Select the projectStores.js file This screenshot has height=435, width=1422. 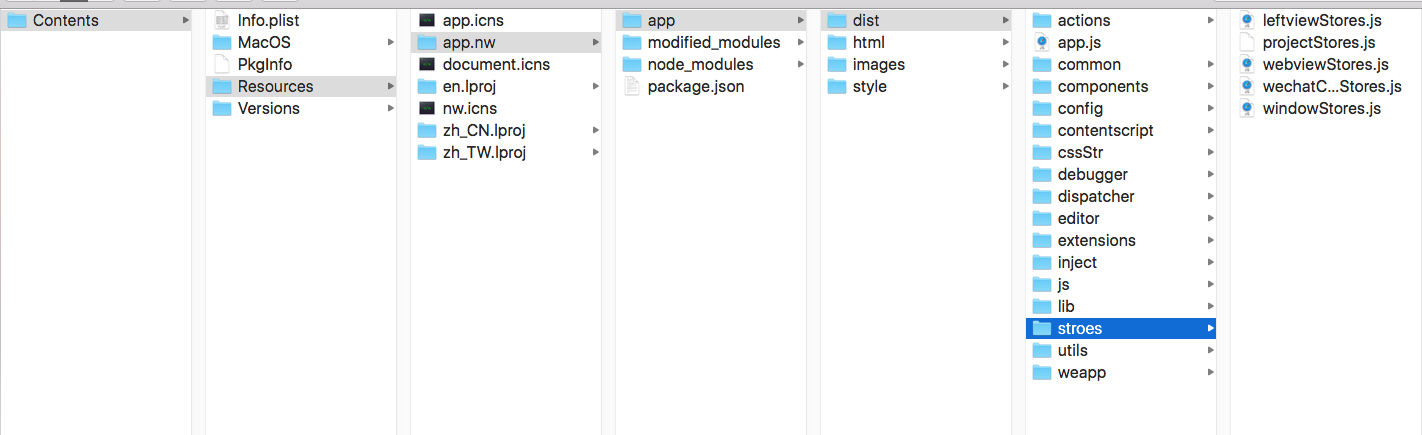[1318, 42]
